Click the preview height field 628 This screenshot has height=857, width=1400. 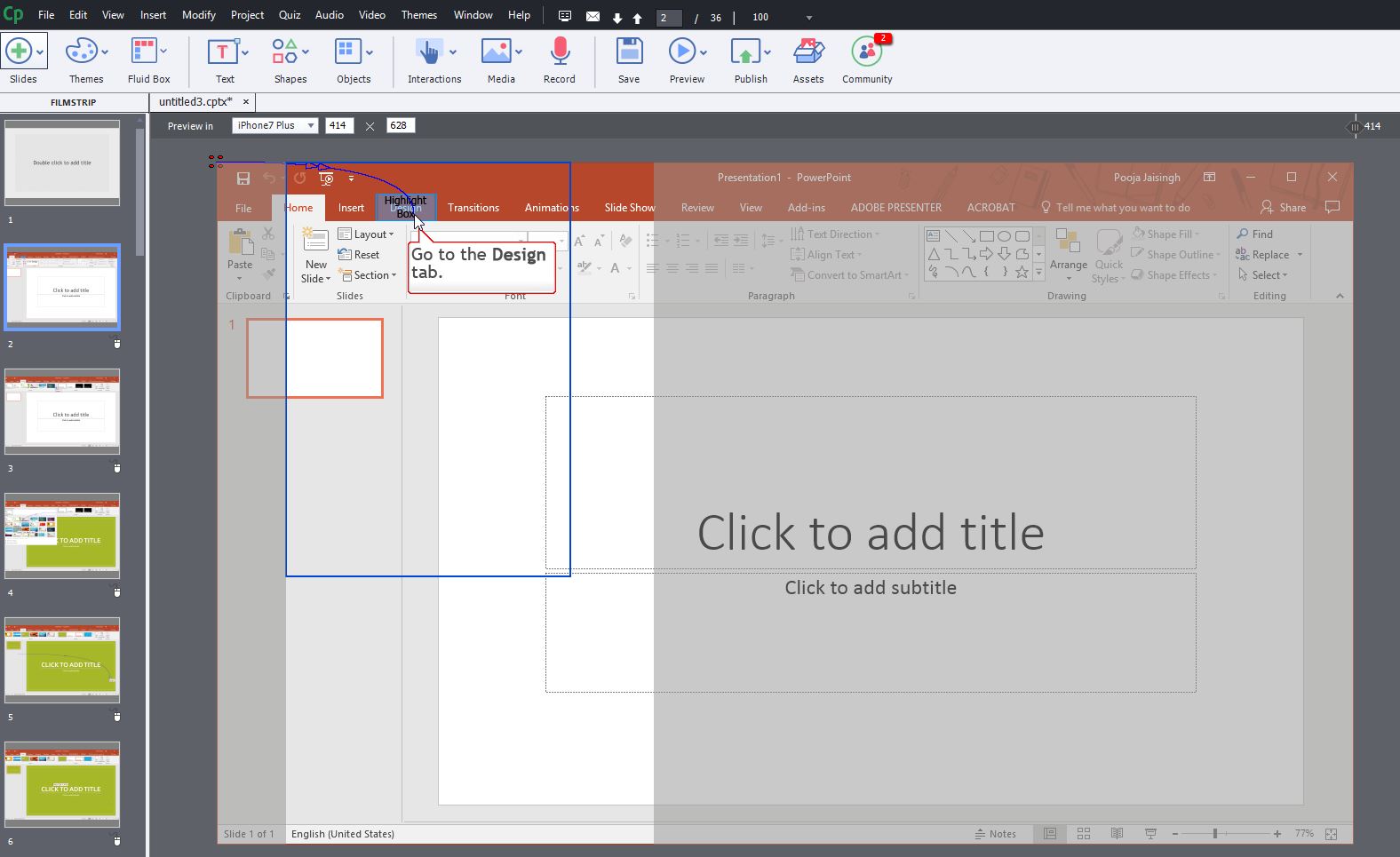click(x=401, y=125)
